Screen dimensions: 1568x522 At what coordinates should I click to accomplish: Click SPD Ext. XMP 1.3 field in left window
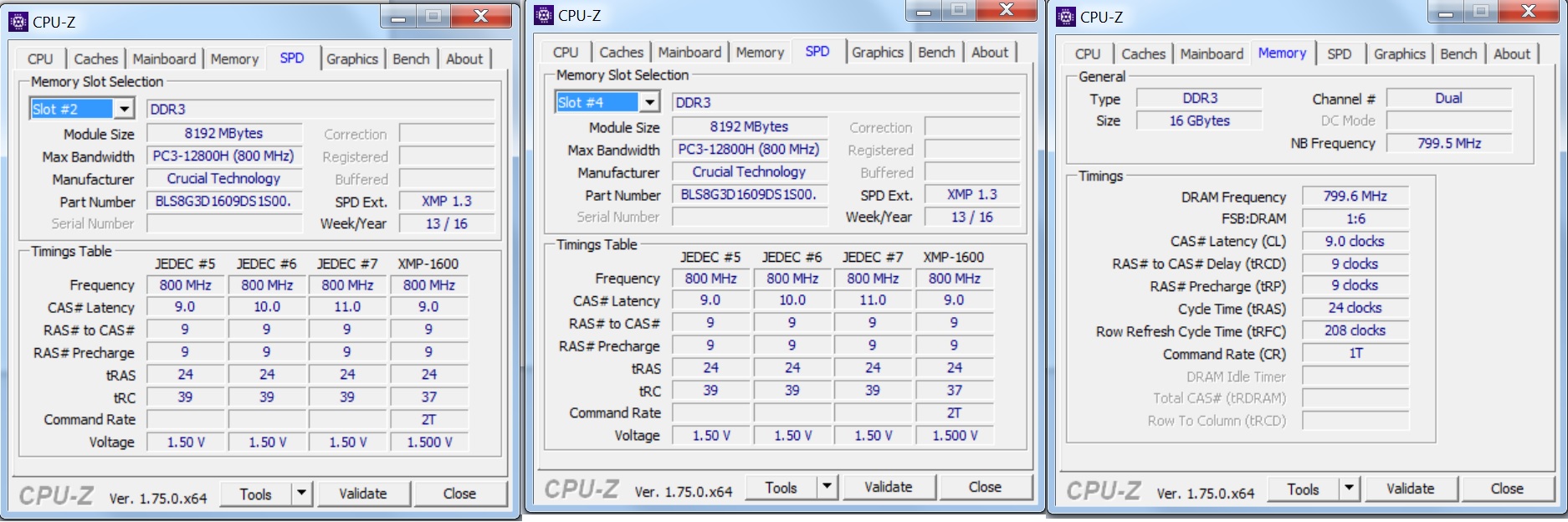point(446,202)
